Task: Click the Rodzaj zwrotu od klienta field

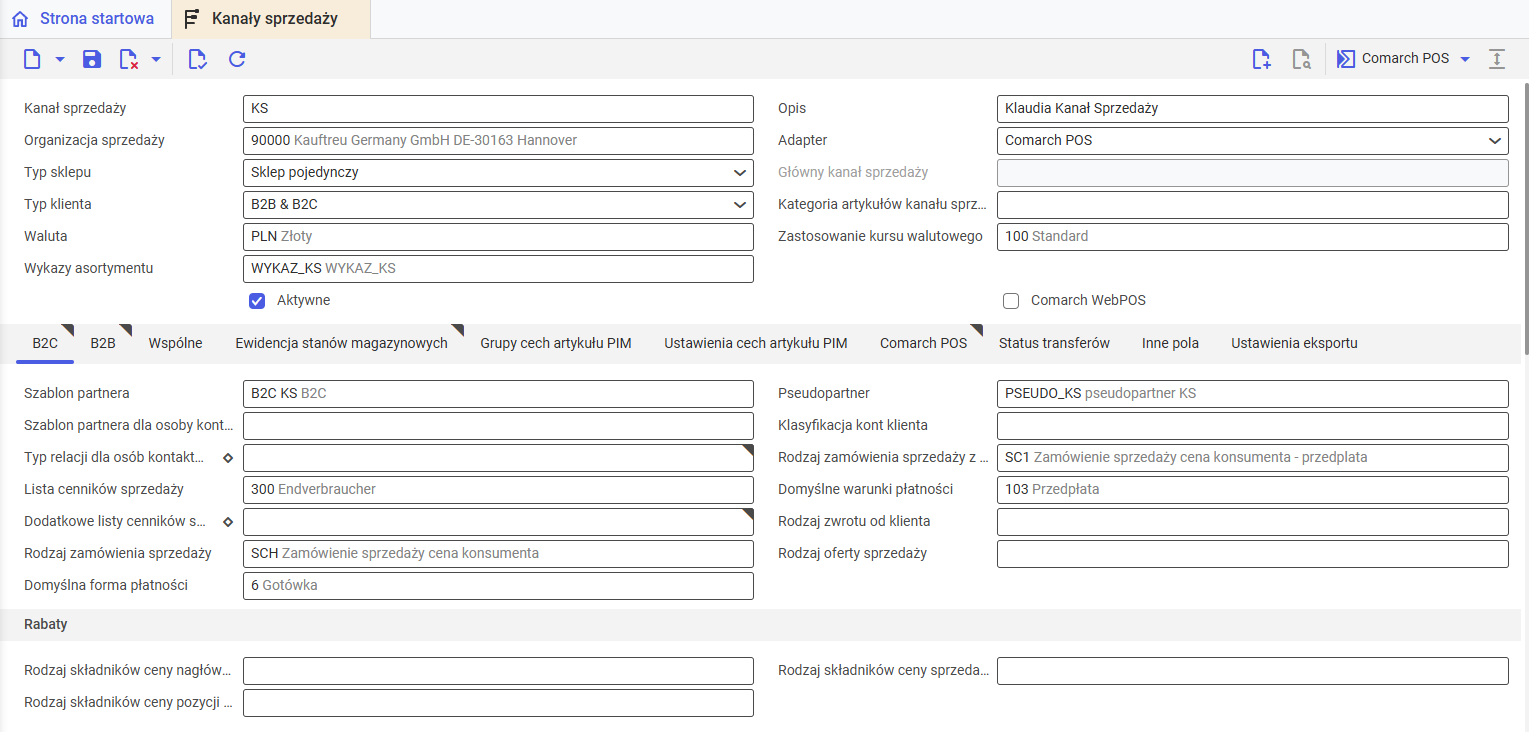Action: [x=1252, y=521]
